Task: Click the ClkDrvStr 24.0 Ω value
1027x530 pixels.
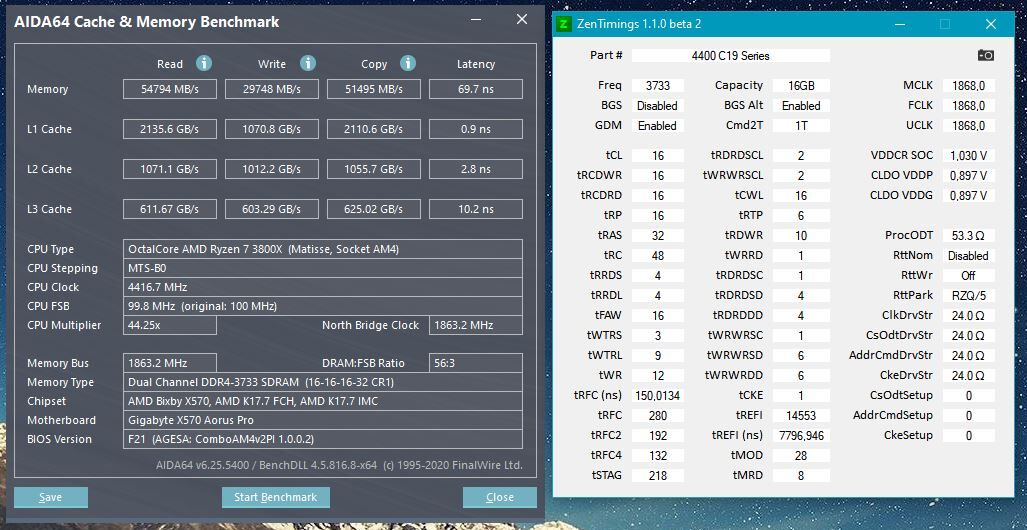Action: pos(969,316)
